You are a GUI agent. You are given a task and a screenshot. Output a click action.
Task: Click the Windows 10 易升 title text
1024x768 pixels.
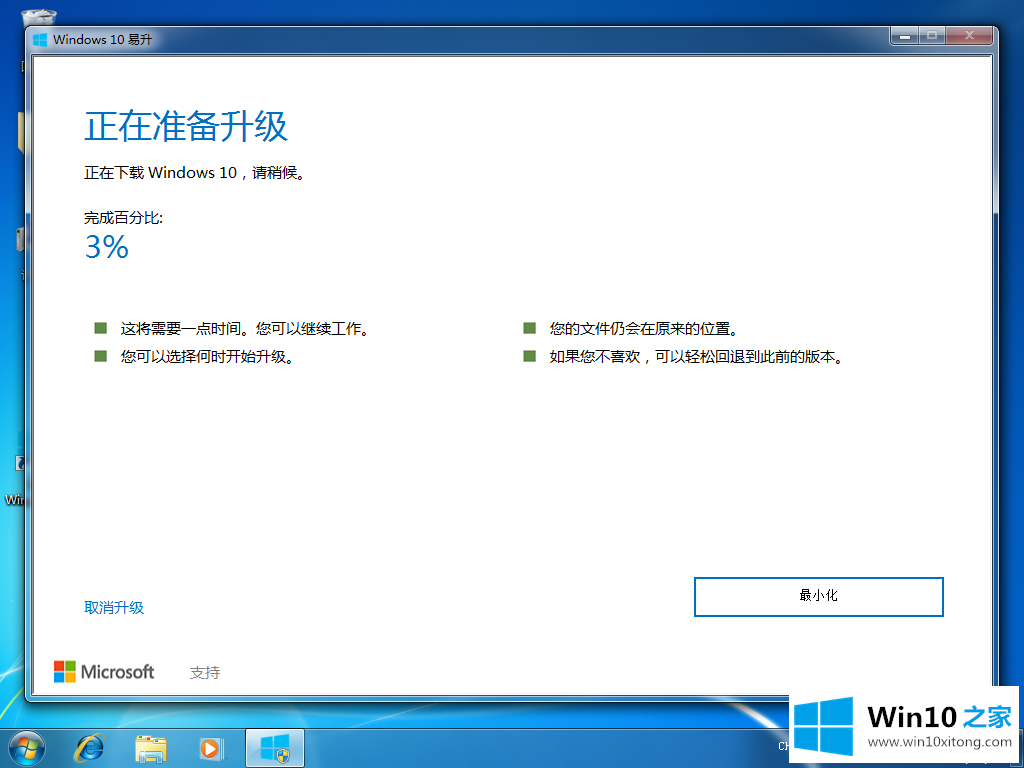[103, 40]
